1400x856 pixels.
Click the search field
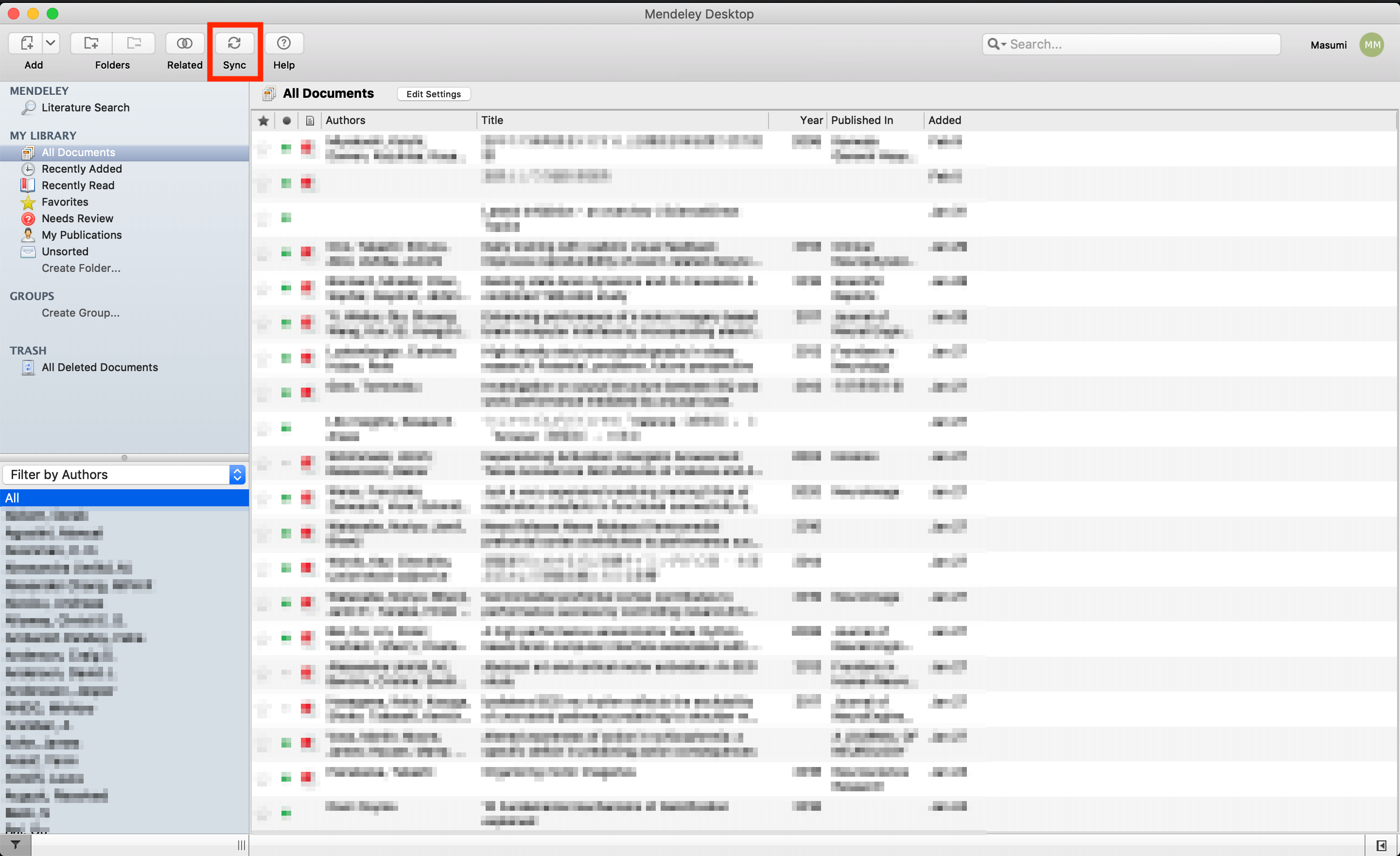coord(1131,44)
